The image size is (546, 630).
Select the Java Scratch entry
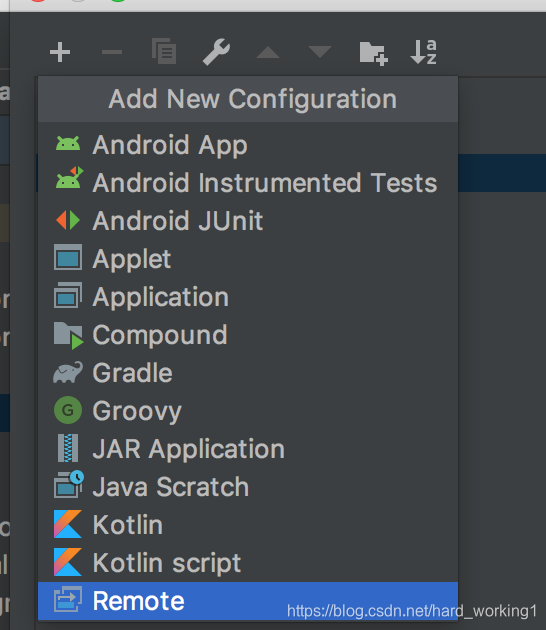(x=248, y=487)
